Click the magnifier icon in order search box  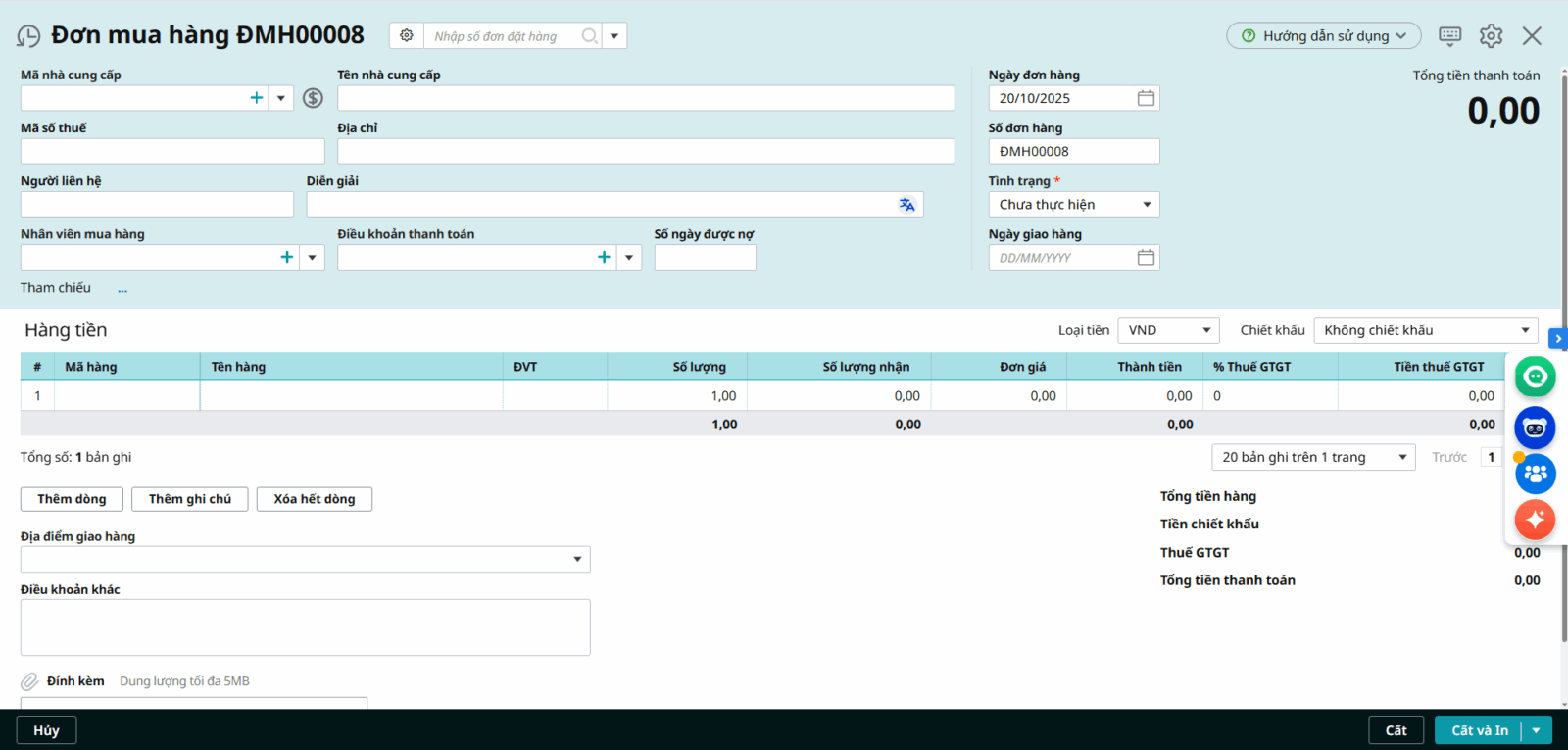pyautogui.click(x=589, y=36)
